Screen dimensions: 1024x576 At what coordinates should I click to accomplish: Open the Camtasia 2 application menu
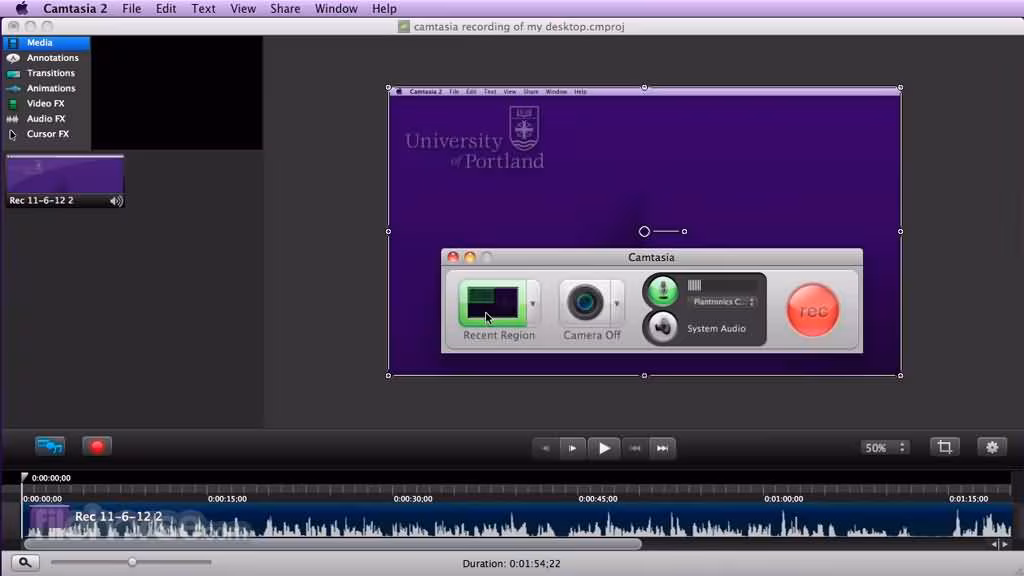point(75,8)
